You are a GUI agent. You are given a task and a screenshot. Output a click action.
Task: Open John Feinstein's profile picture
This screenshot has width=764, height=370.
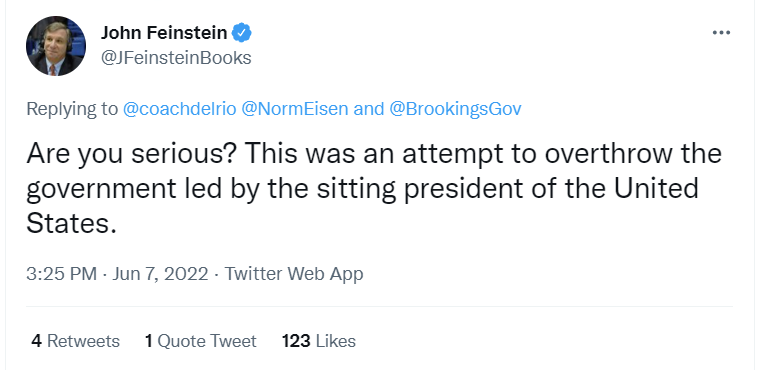pyautogui.click(x=56, y=46)
